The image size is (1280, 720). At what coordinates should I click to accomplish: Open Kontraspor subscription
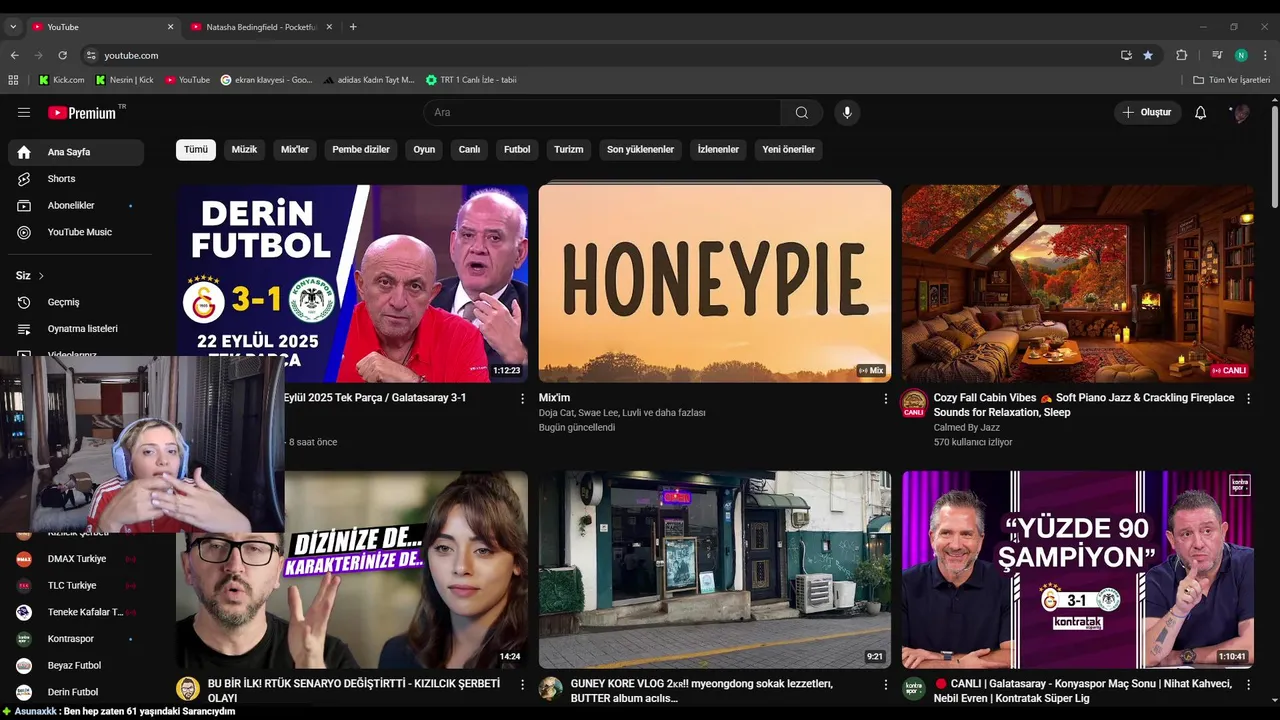[76, 638]
